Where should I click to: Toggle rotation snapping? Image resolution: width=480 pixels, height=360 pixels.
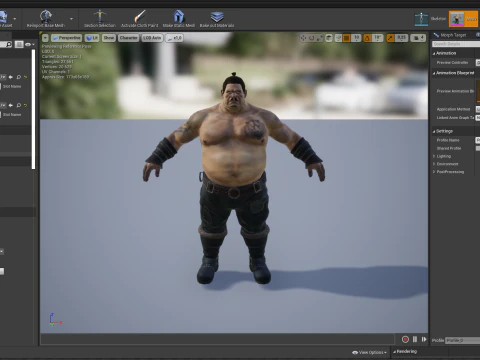click(367, 38)
